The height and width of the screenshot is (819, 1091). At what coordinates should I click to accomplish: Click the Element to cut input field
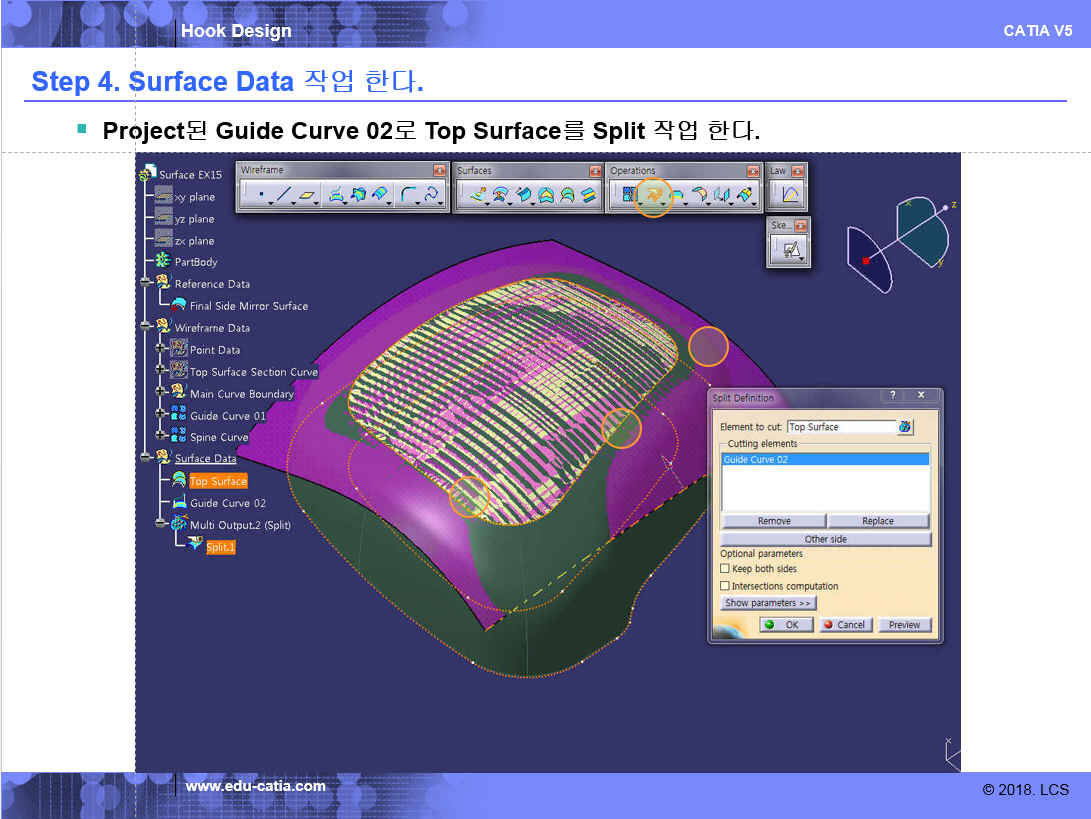(x=840, y=427)
